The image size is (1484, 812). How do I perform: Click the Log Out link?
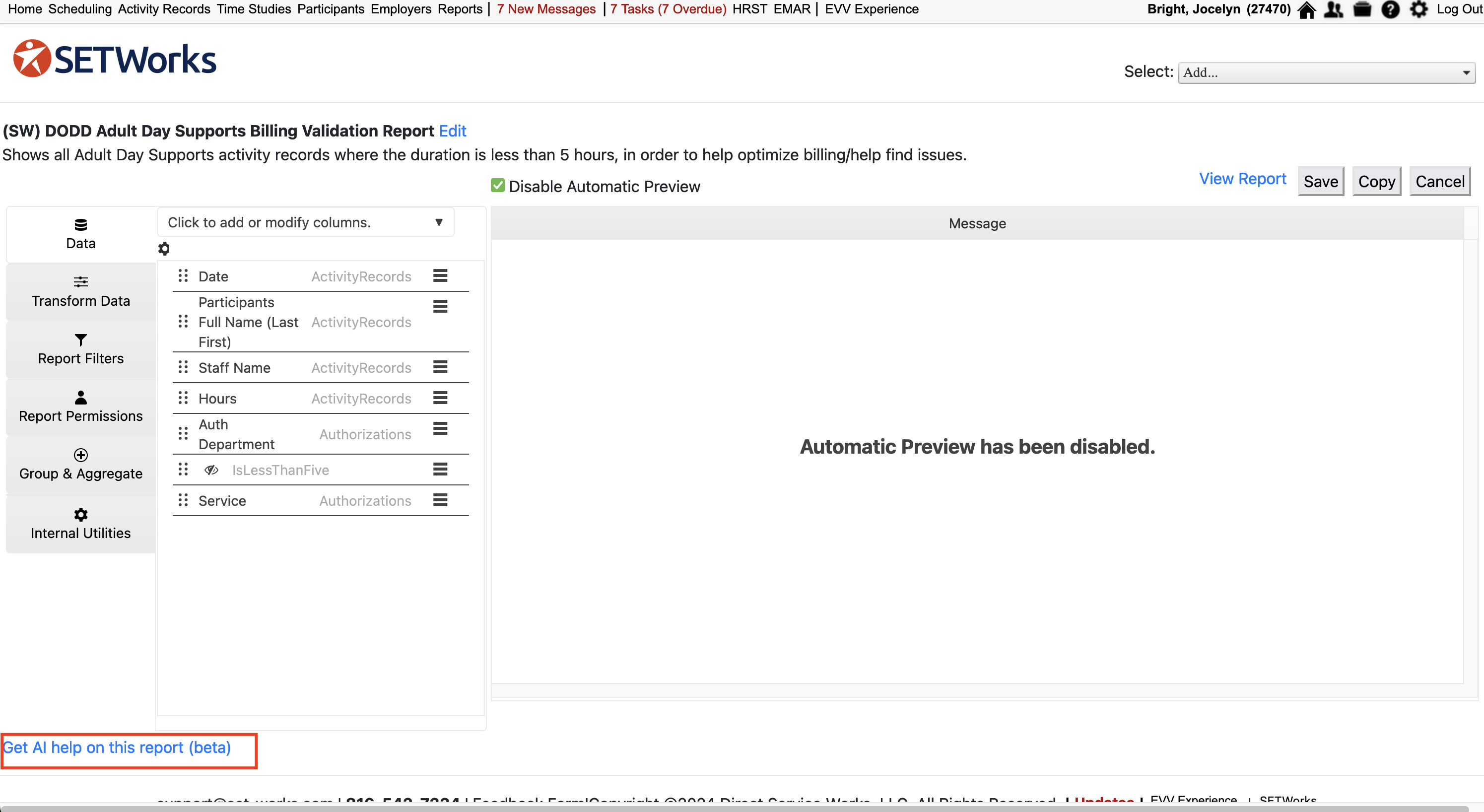(x=1459, y=9)
